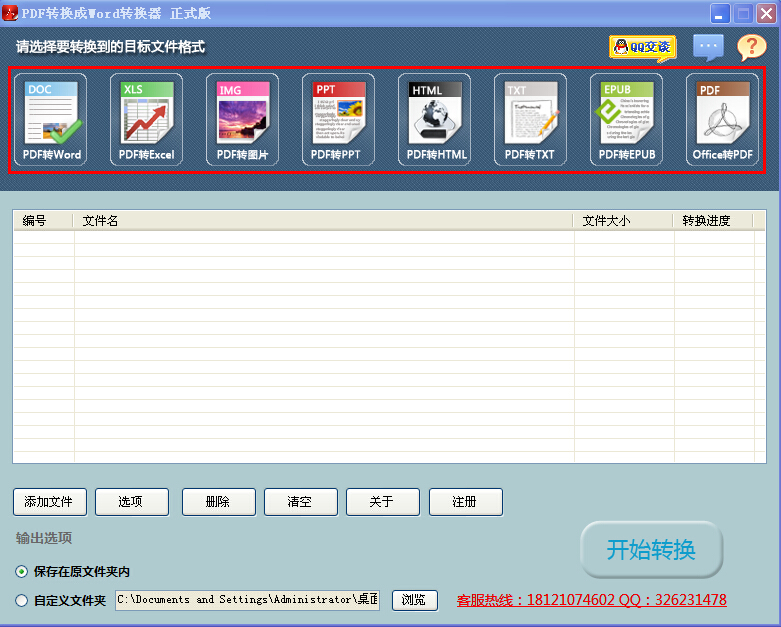
Task: Click the 注册 register button
Action: 466,502
